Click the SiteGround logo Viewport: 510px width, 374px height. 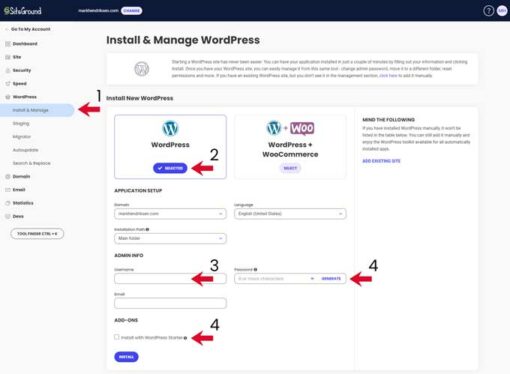tap(23, 11)
